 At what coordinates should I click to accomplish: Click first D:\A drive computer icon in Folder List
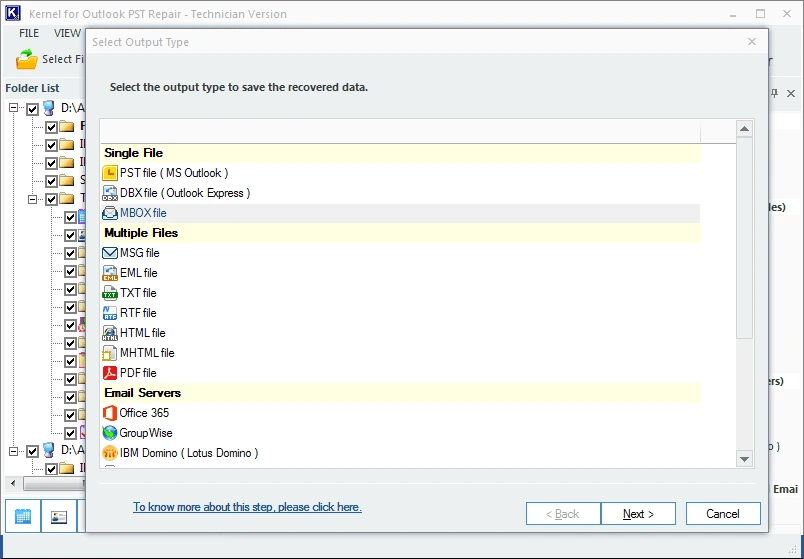click(x=49, y=108)
